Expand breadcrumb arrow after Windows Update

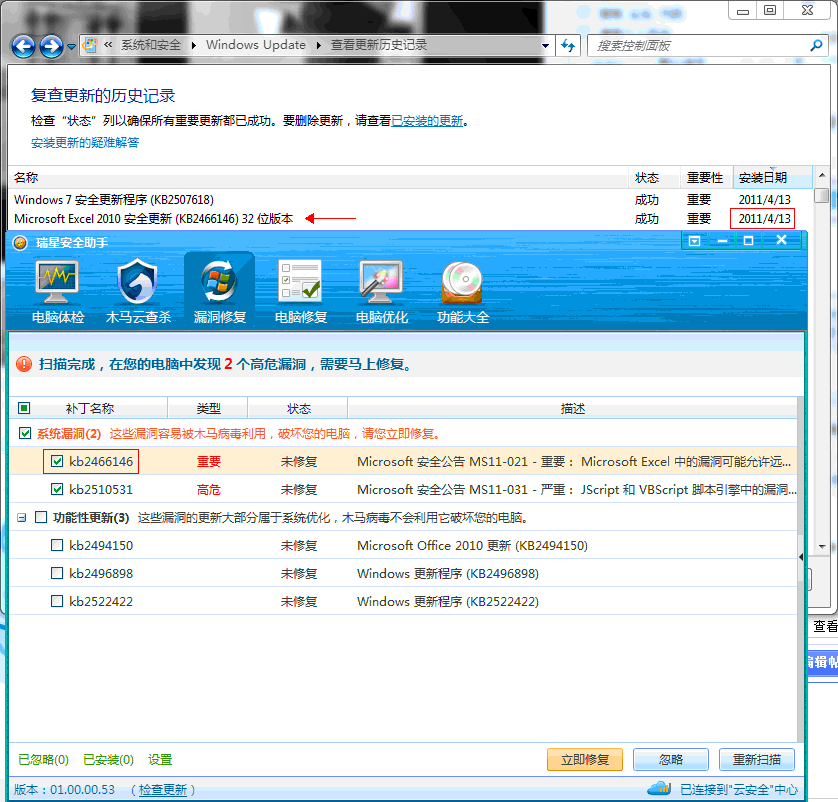click(319, 45)
